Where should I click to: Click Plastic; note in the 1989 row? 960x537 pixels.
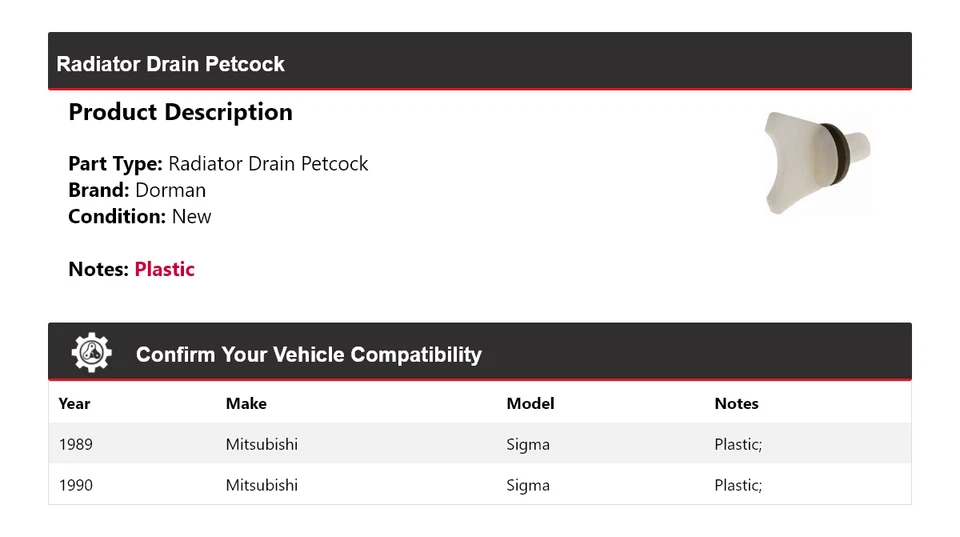click(x=738, y=444)
